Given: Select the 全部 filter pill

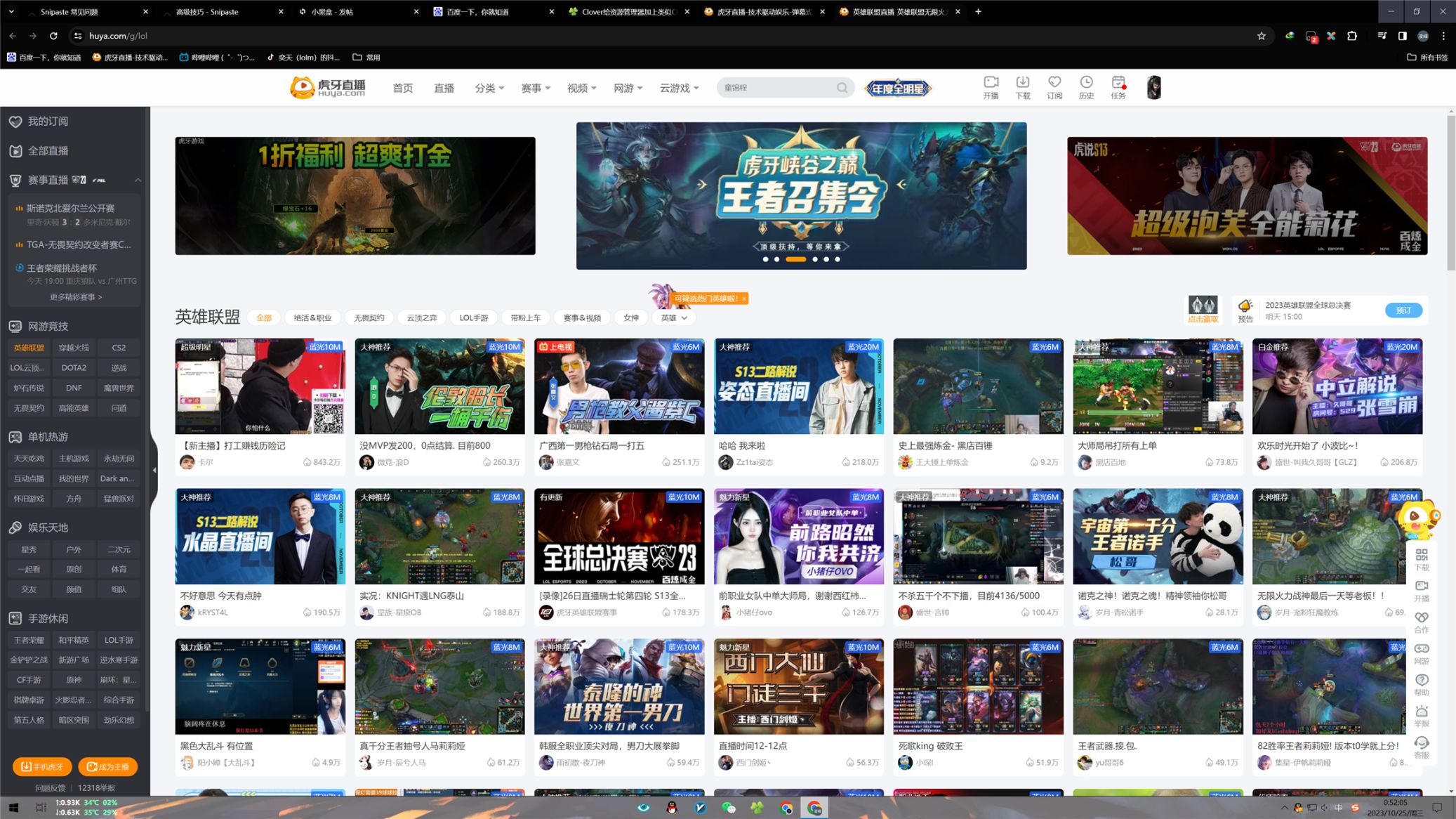Looking at the screenshot, I should coord(264,317).
